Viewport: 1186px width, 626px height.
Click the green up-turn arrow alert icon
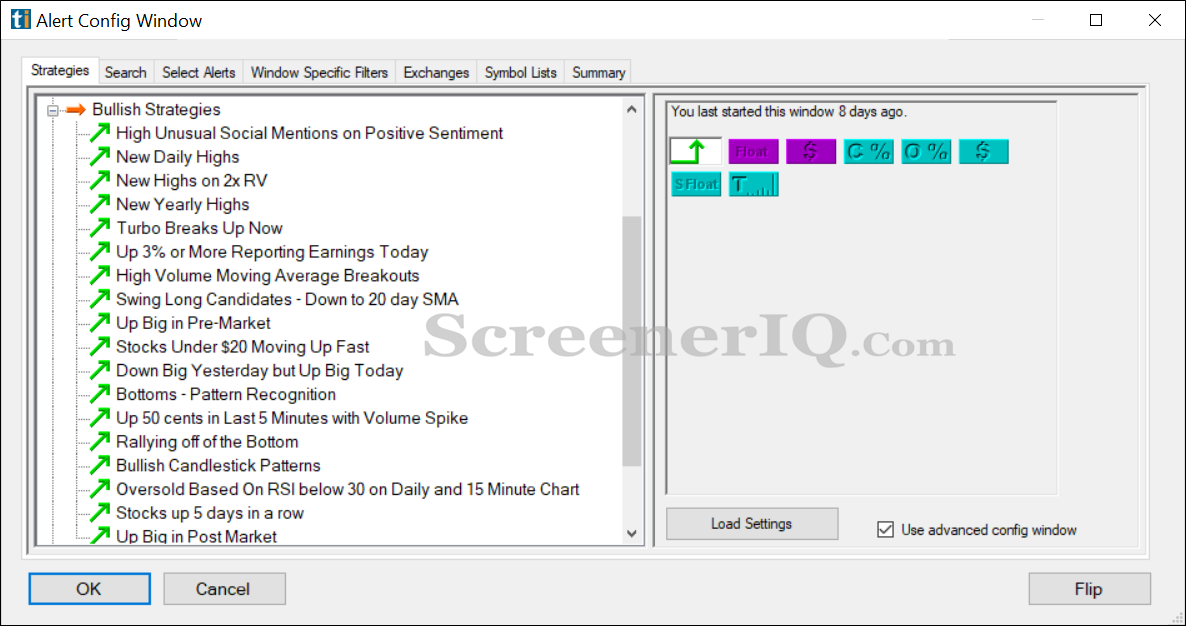(x=696, y=151)
